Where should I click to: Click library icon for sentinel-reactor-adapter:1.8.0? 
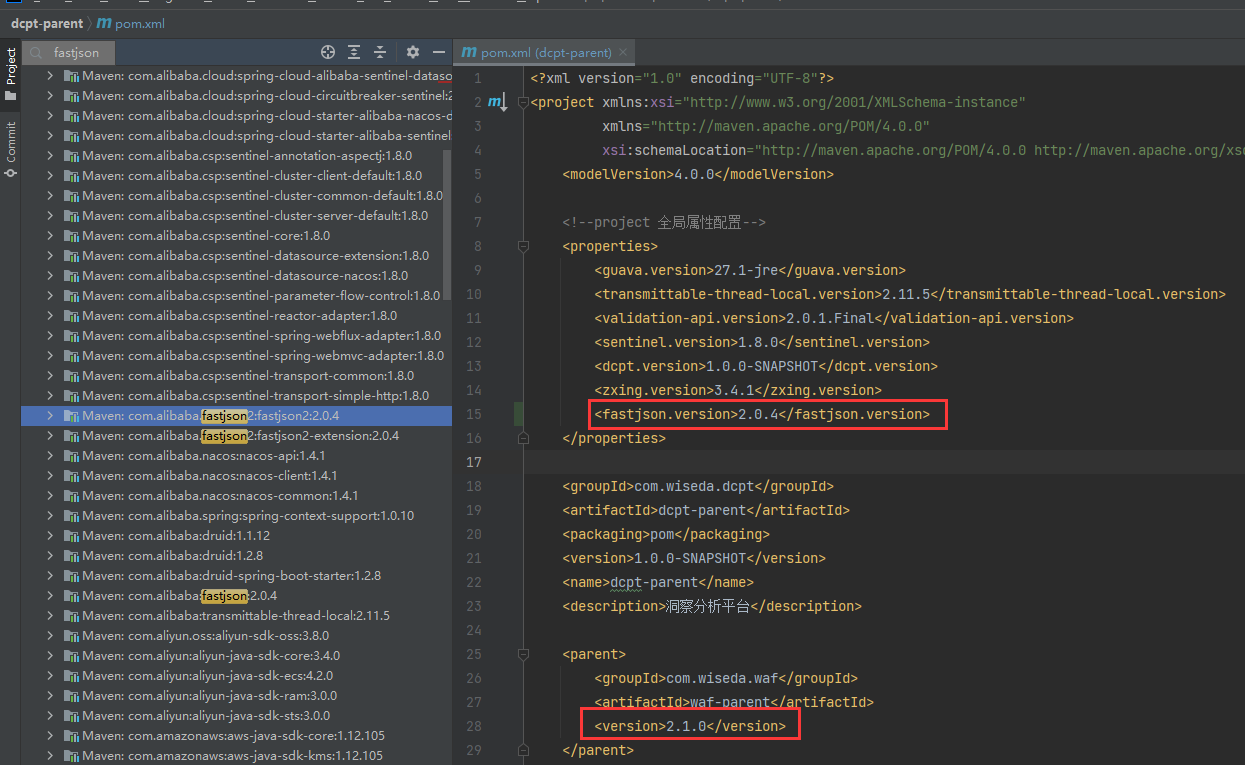click(71, 316)
